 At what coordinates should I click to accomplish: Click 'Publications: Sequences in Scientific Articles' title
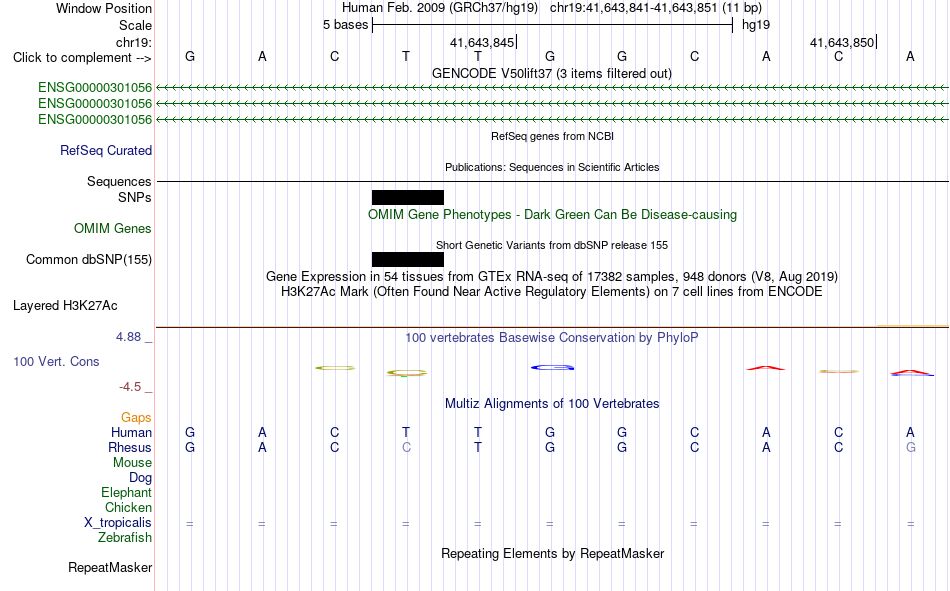552,167
